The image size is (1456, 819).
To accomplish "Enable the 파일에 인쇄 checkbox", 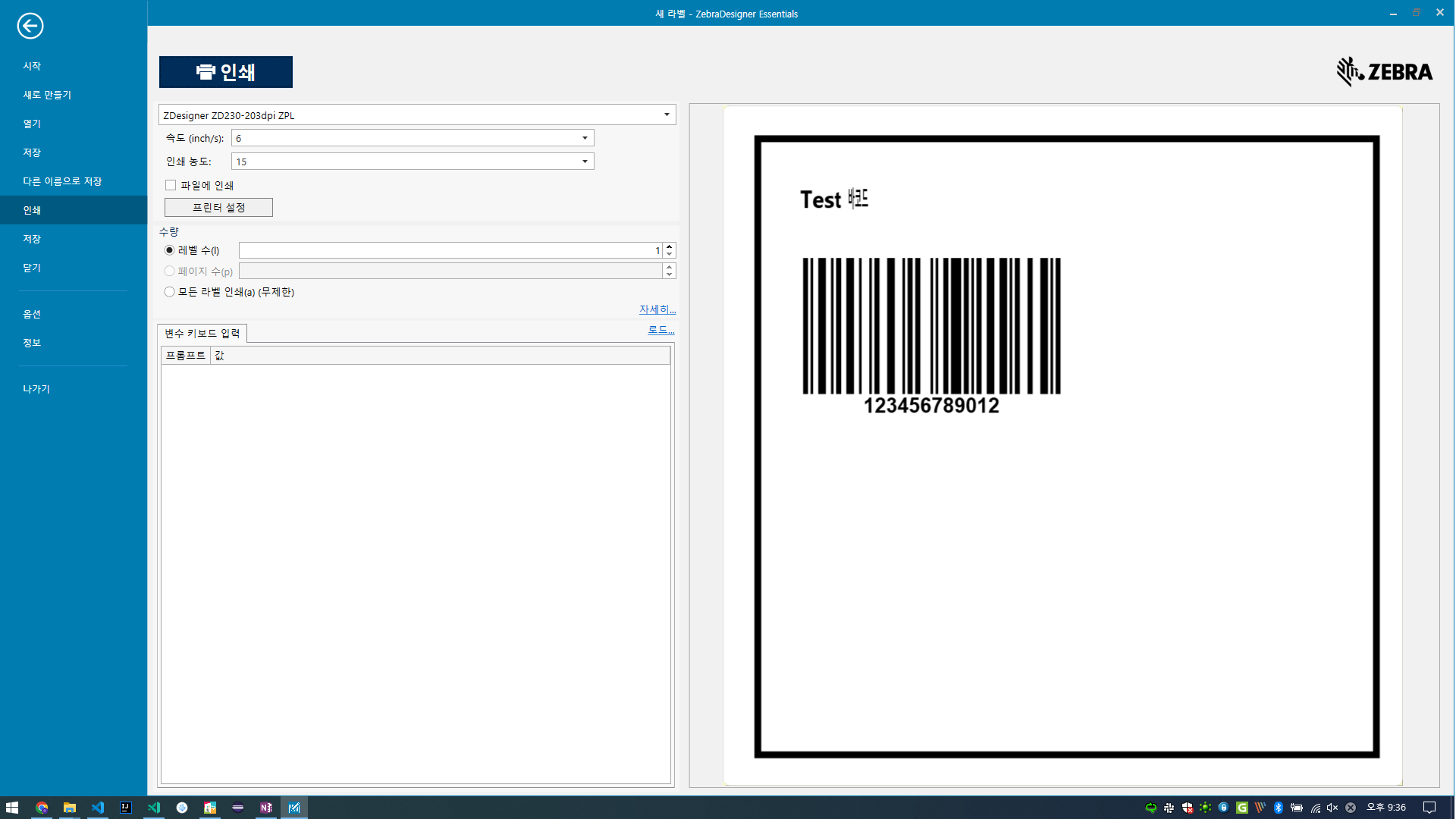I will 171,185.
